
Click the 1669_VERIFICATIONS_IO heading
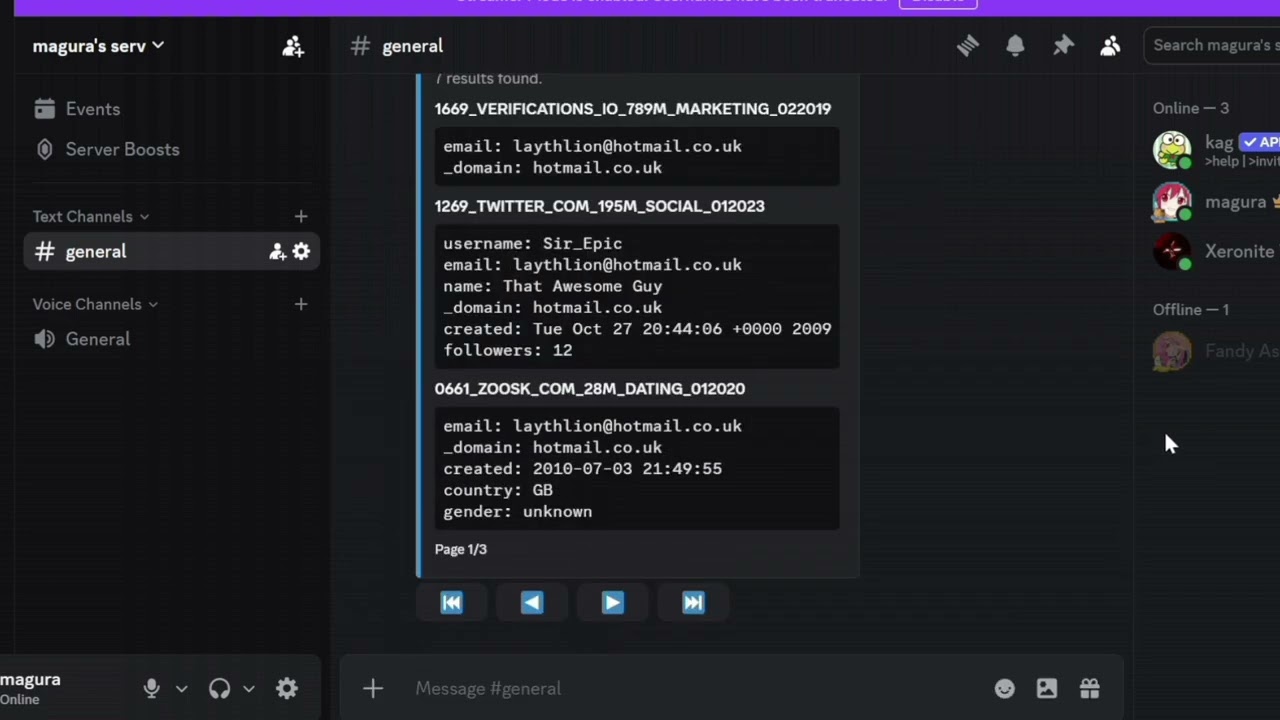(x=633, y=109)
